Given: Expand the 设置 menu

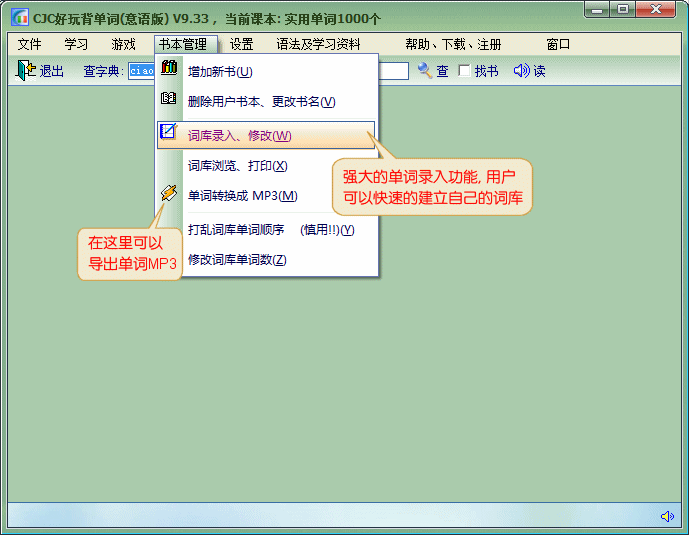Looking at the screenshot, I should point(241,44).
